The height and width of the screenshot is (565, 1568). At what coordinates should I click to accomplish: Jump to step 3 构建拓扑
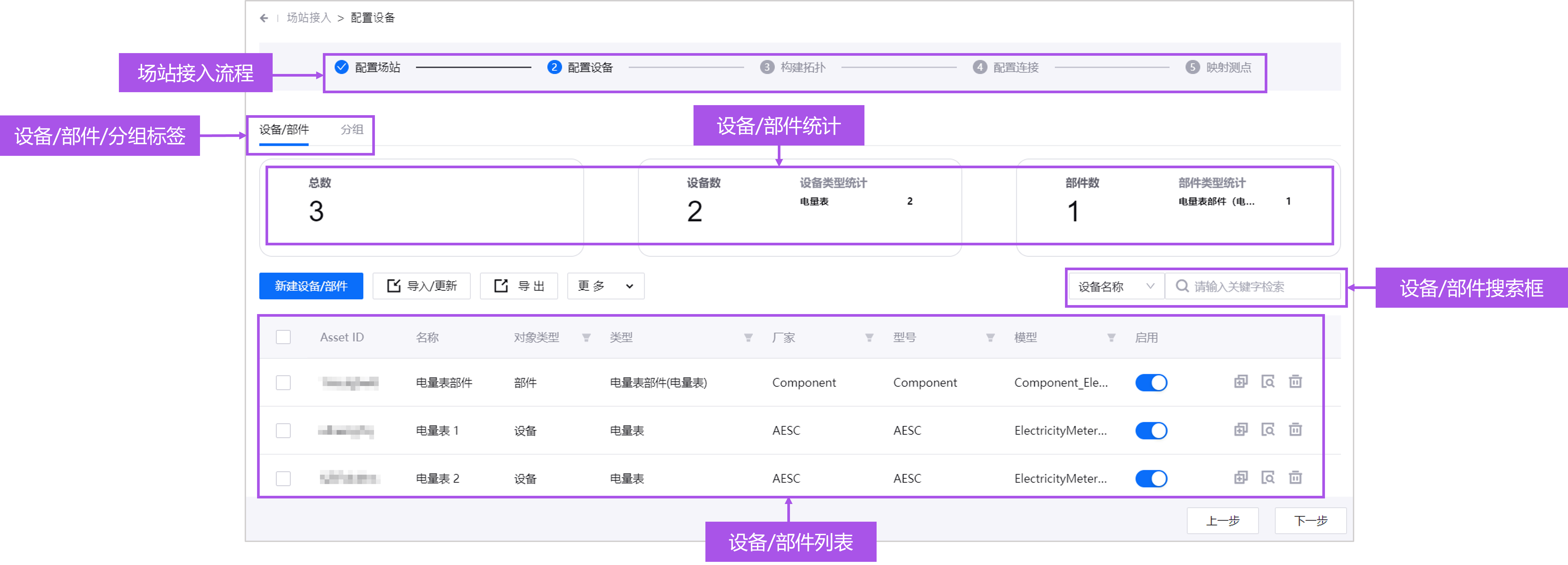[793, 67]
